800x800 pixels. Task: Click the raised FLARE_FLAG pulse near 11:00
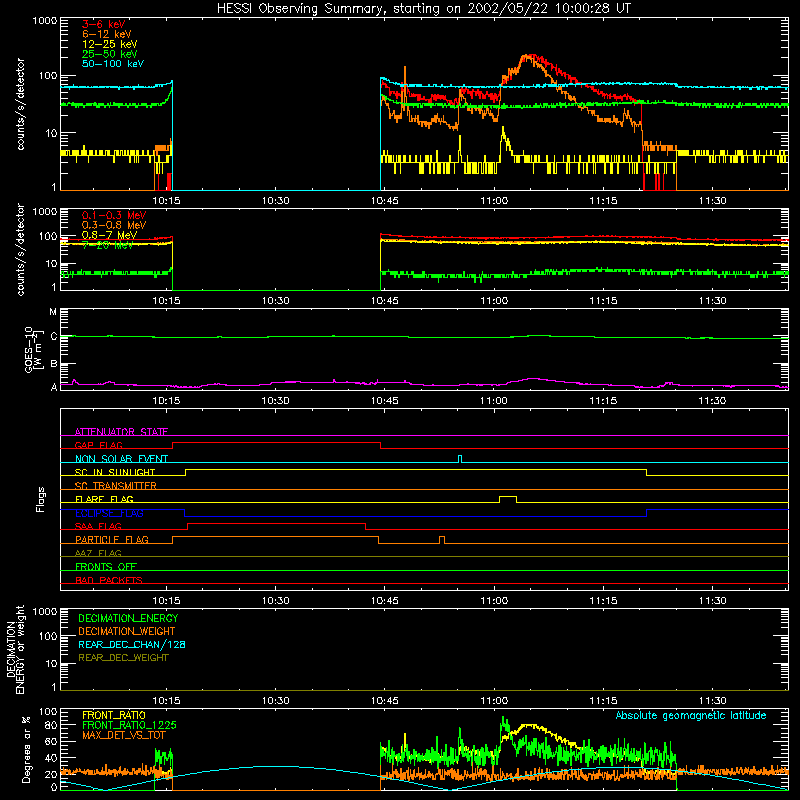[x=508, y=499]
